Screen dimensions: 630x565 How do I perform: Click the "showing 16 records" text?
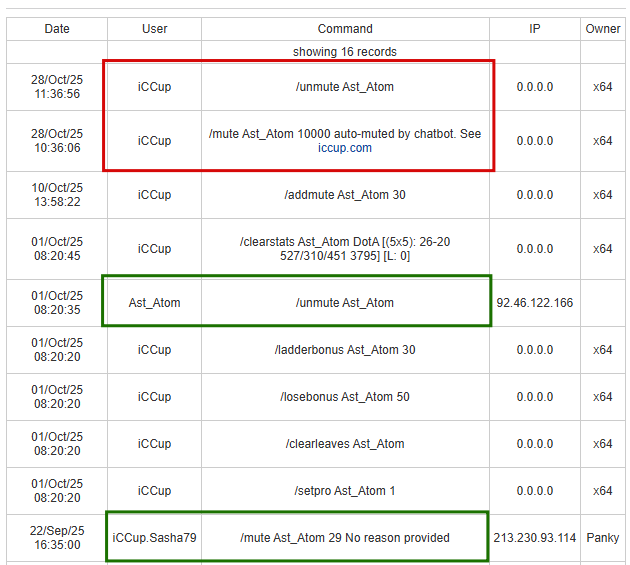pyautogui.click(x=345, y=51)
